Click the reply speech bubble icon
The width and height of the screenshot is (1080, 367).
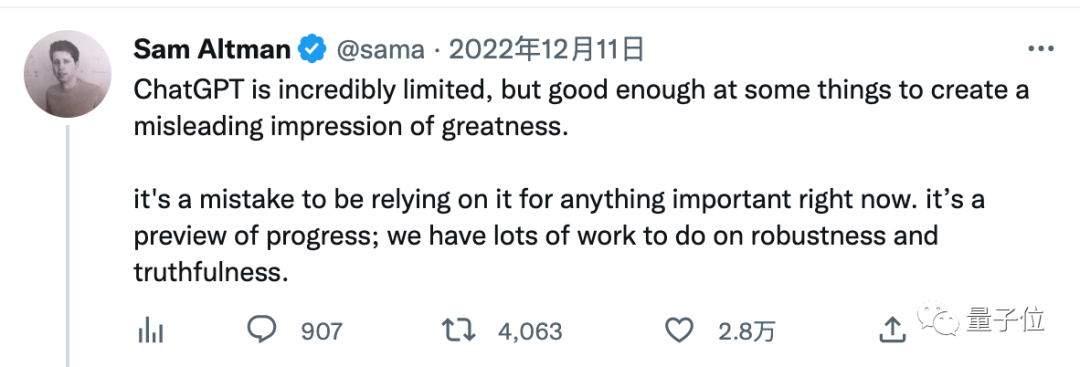[262, 331]
